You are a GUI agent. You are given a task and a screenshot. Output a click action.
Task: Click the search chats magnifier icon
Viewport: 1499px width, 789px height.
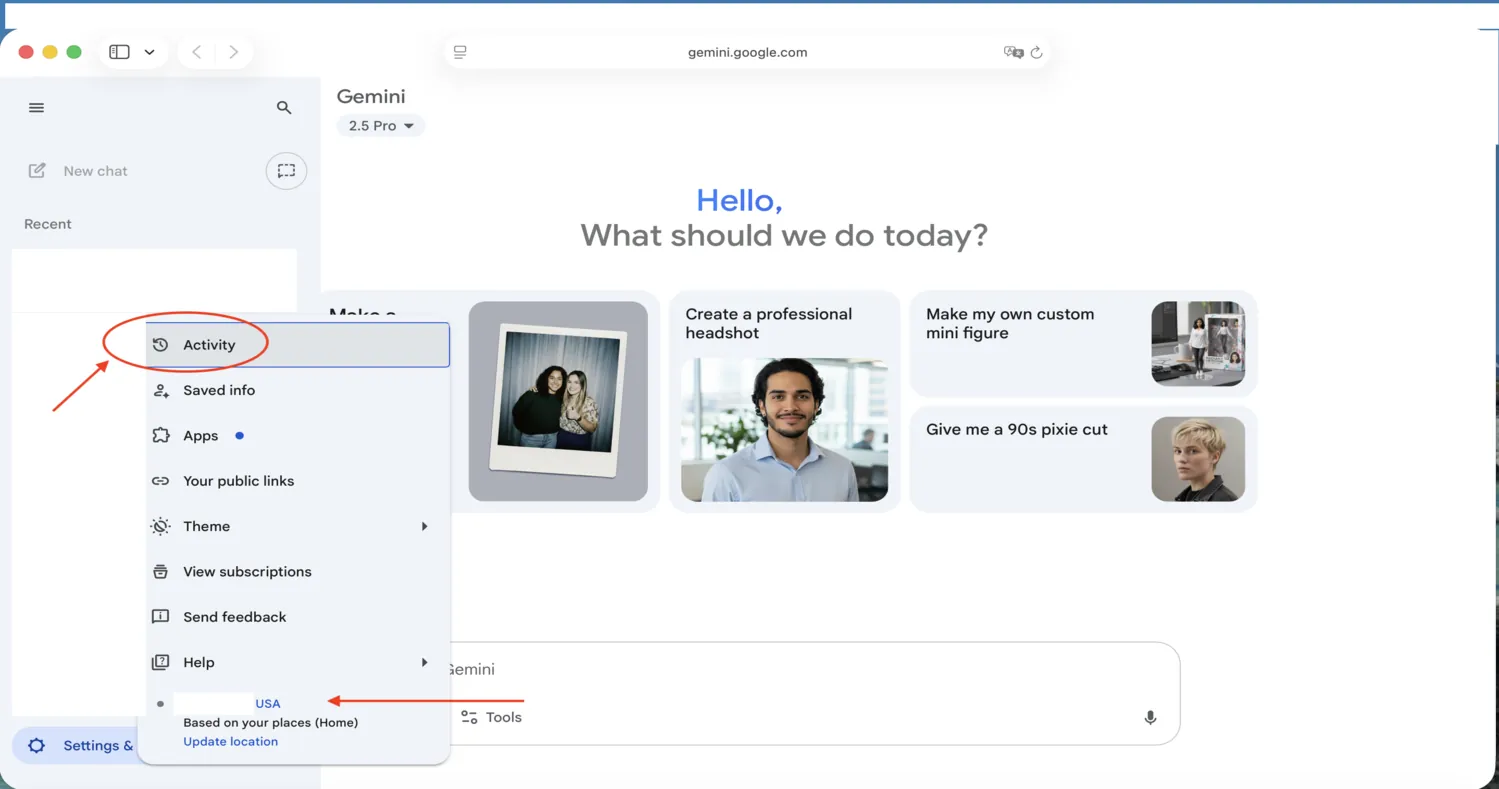pyautogui.click(x=284, y=108)
